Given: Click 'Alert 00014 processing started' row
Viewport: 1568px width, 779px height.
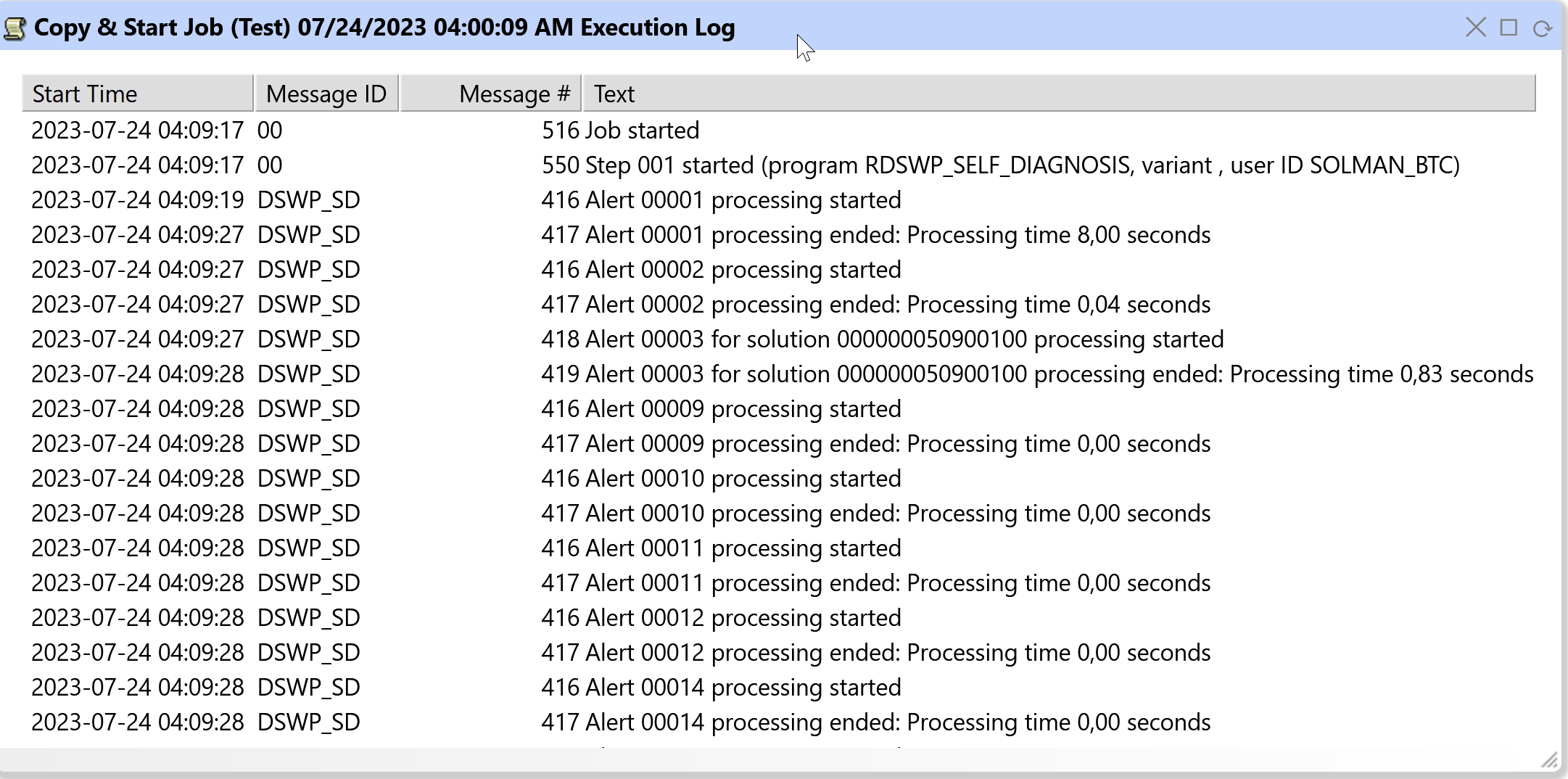Looking at the screenshot, I should 743,688.
